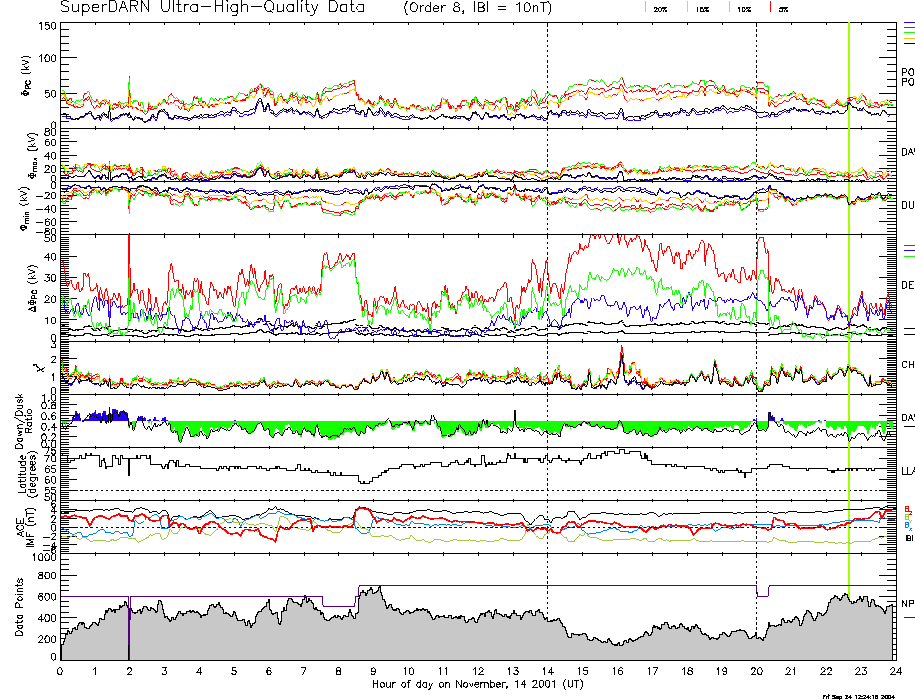This screenshot has height=700, width=915.
Task: Click the 5% red legend marker
Action: (x=771, y=8)
